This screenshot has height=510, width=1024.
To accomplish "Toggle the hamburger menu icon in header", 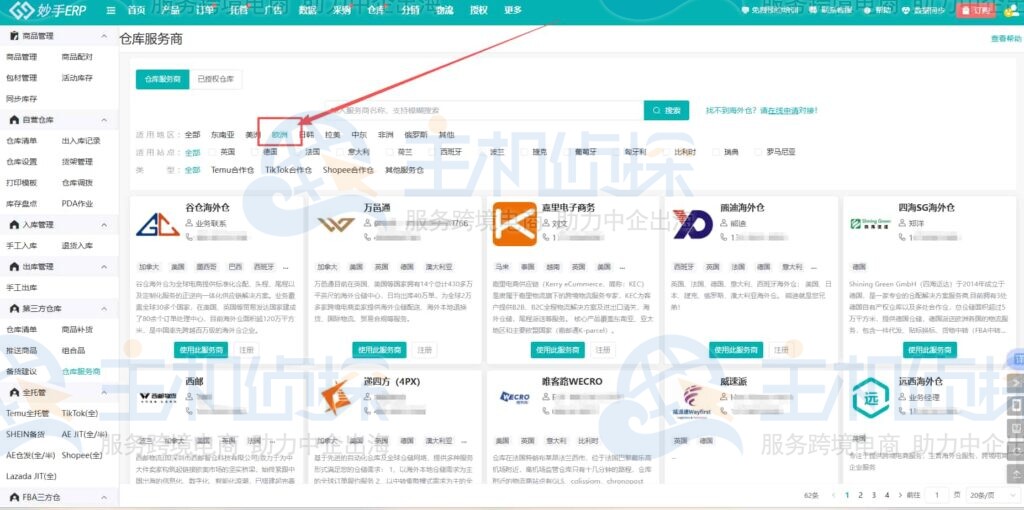I will point(111,10).
